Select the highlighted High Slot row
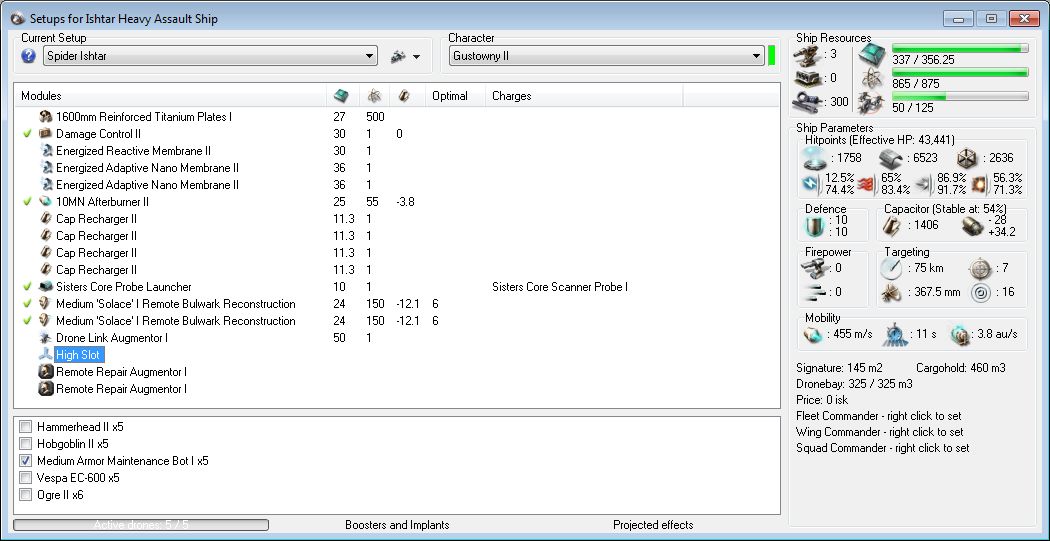This screenshot has width=1050, height=541. click(80, 355)
